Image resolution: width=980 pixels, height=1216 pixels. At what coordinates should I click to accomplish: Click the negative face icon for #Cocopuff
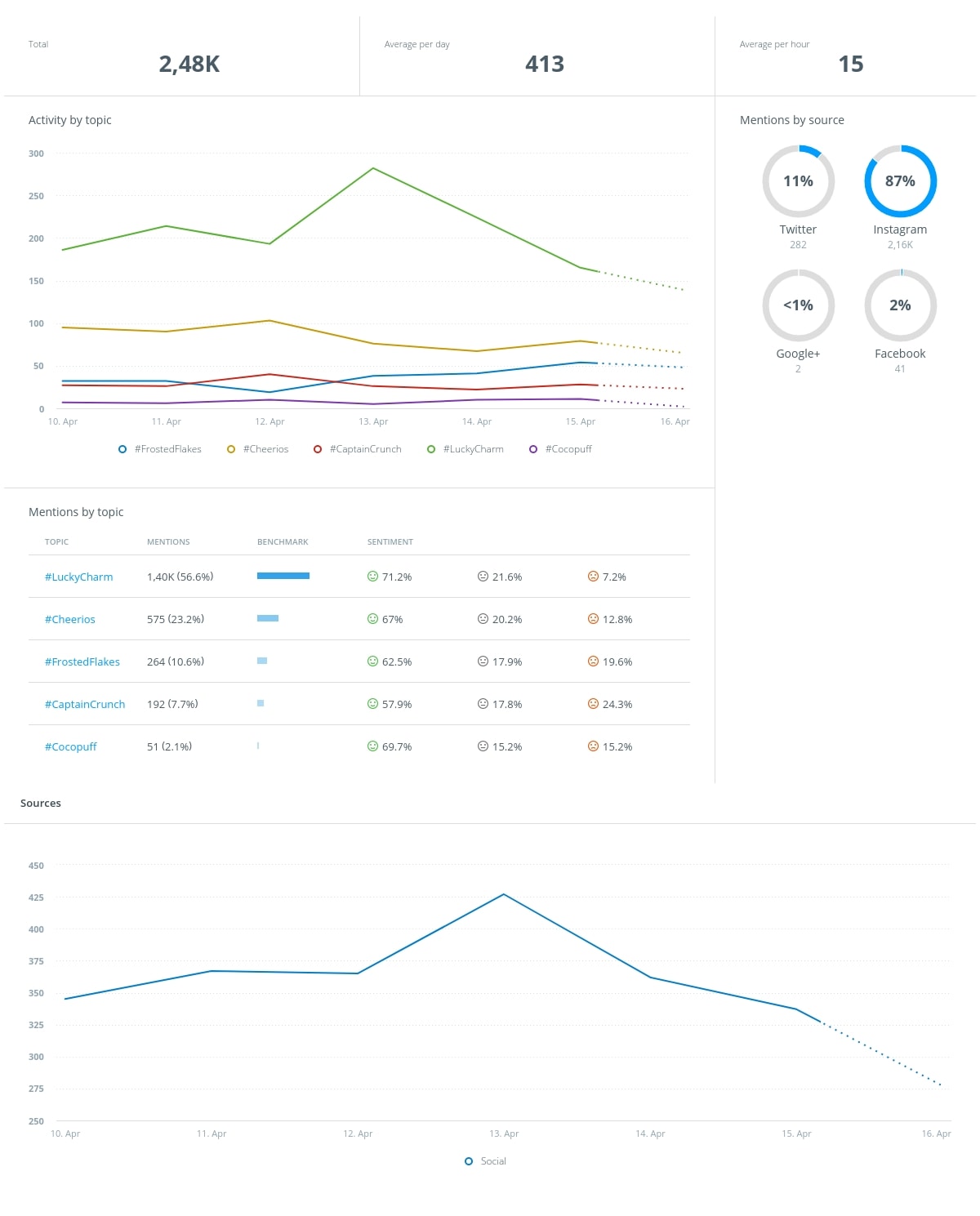(x=593, y=746)
